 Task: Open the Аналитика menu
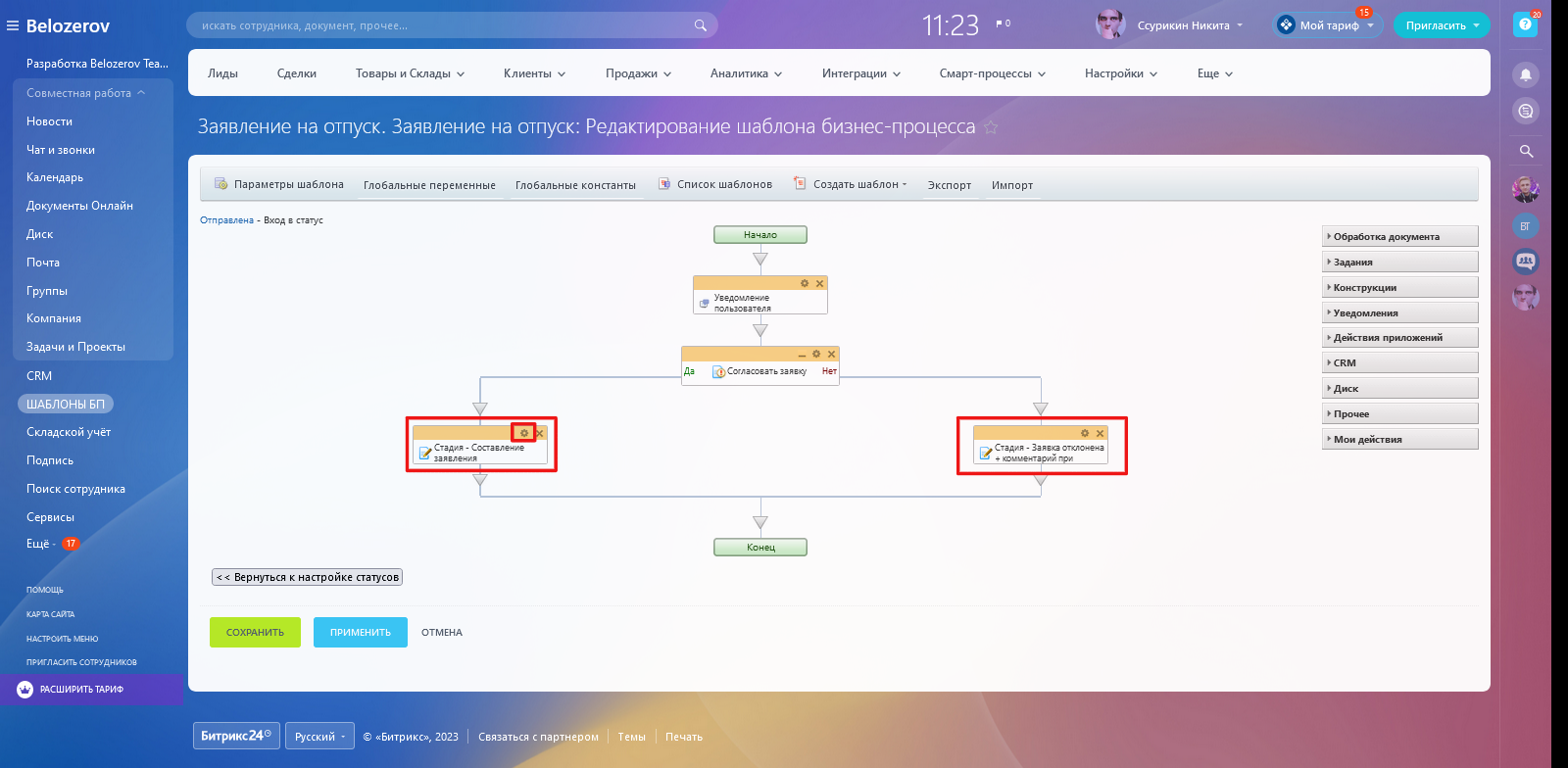(746, 73)
